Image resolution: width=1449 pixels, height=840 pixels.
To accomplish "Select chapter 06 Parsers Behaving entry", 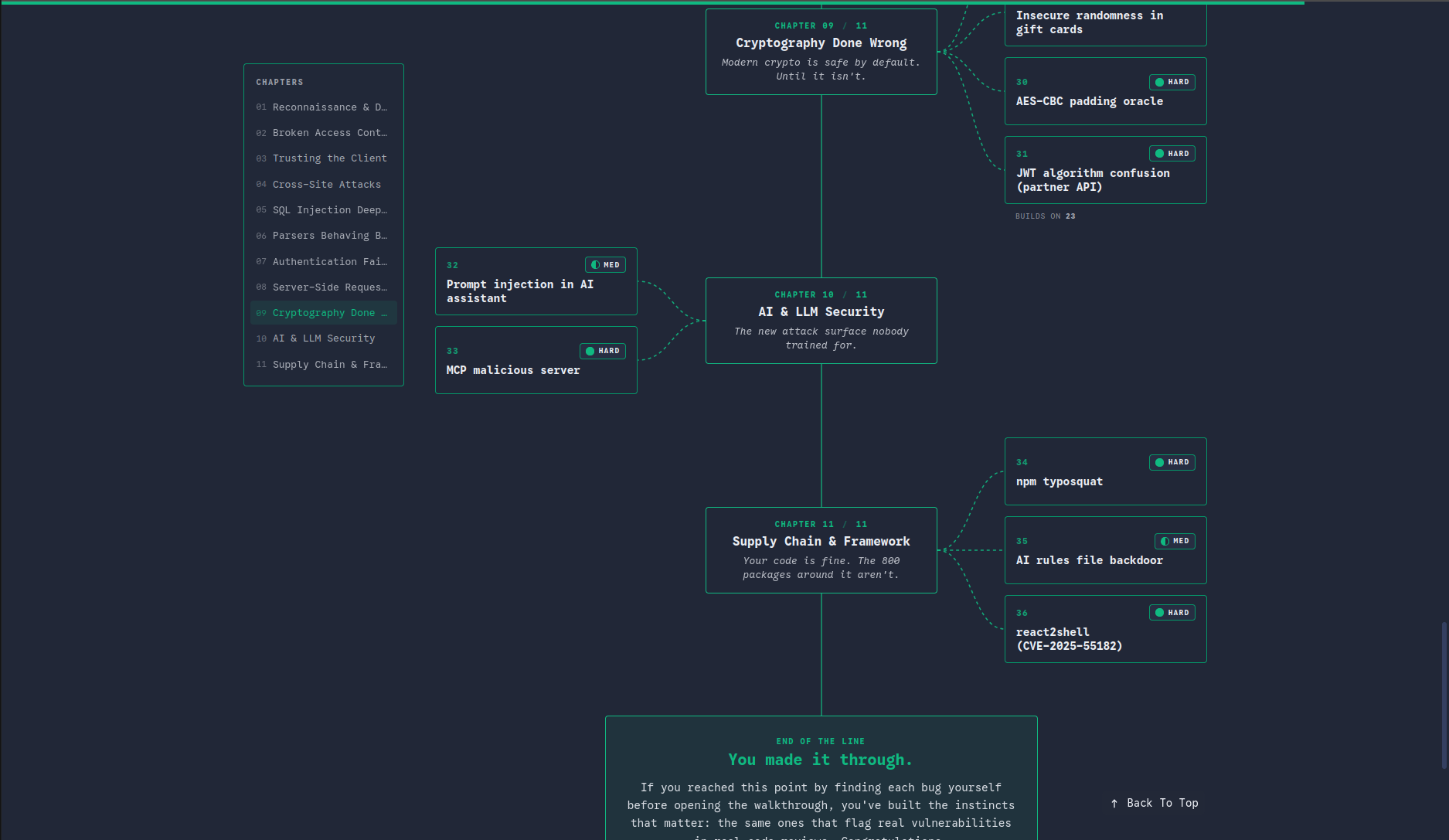I will 323,236.
